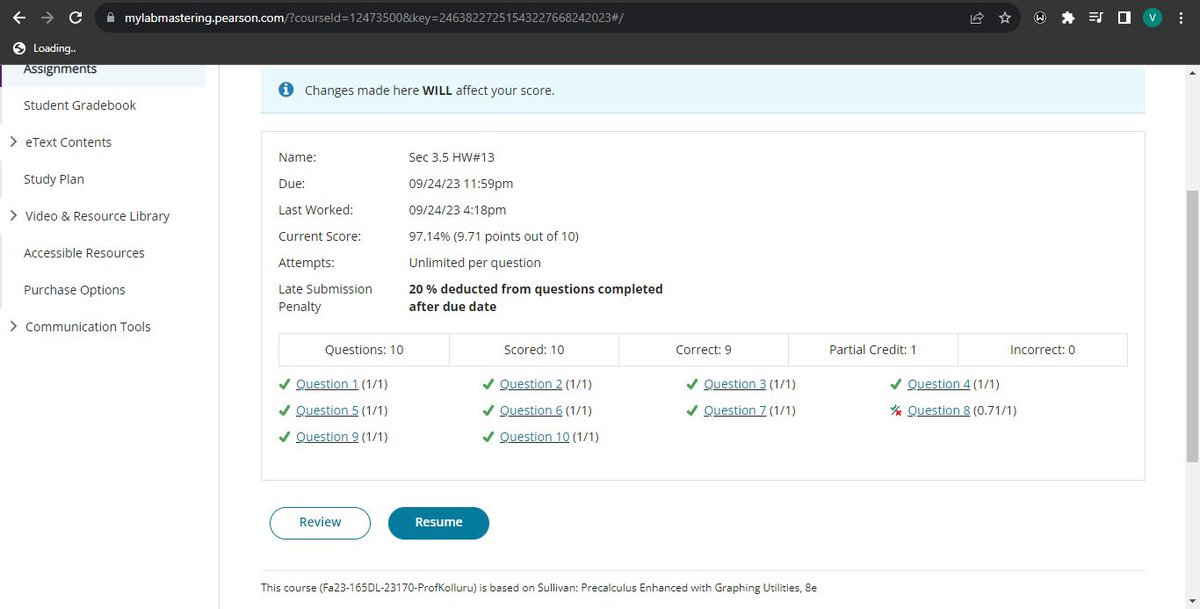Open Question 1 link

327,384
